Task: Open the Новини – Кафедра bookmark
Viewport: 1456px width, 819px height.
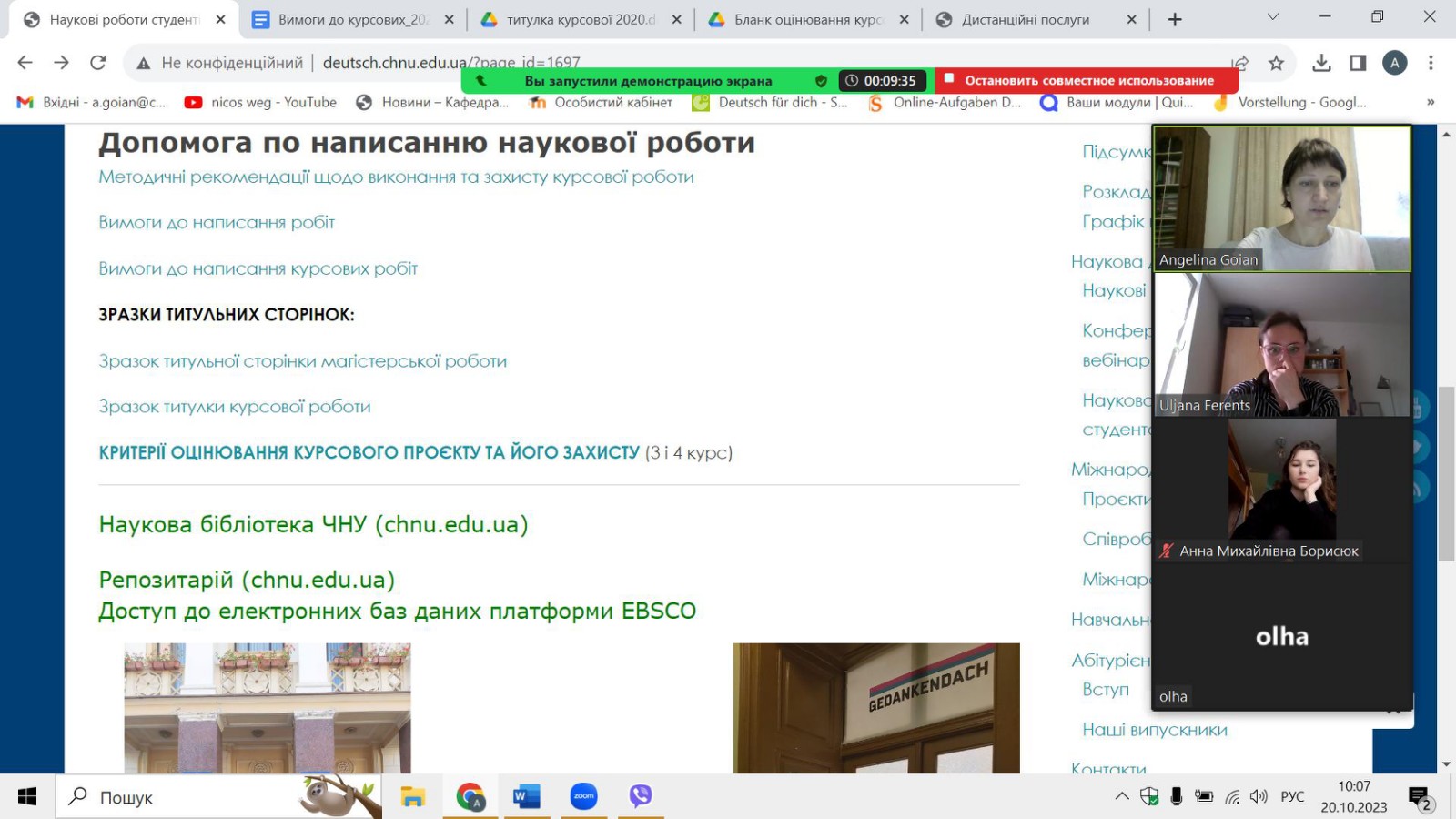Action: (432, 102)
